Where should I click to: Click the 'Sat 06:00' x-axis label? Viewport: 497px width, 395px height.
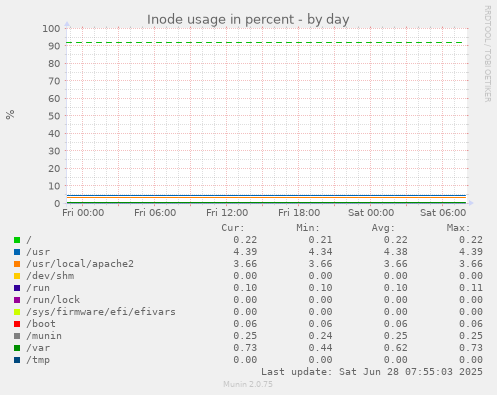click(x=443, y=213)
